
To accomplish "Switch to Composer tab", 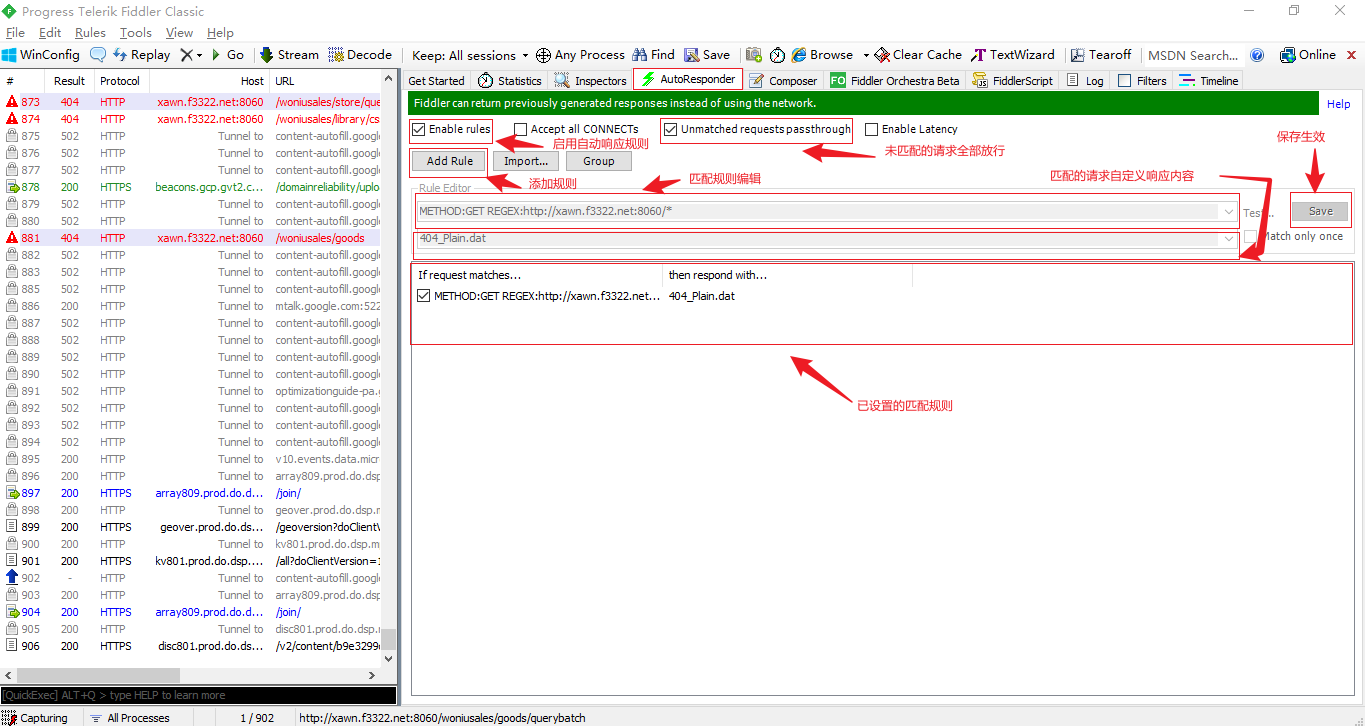I will [783, 81].
